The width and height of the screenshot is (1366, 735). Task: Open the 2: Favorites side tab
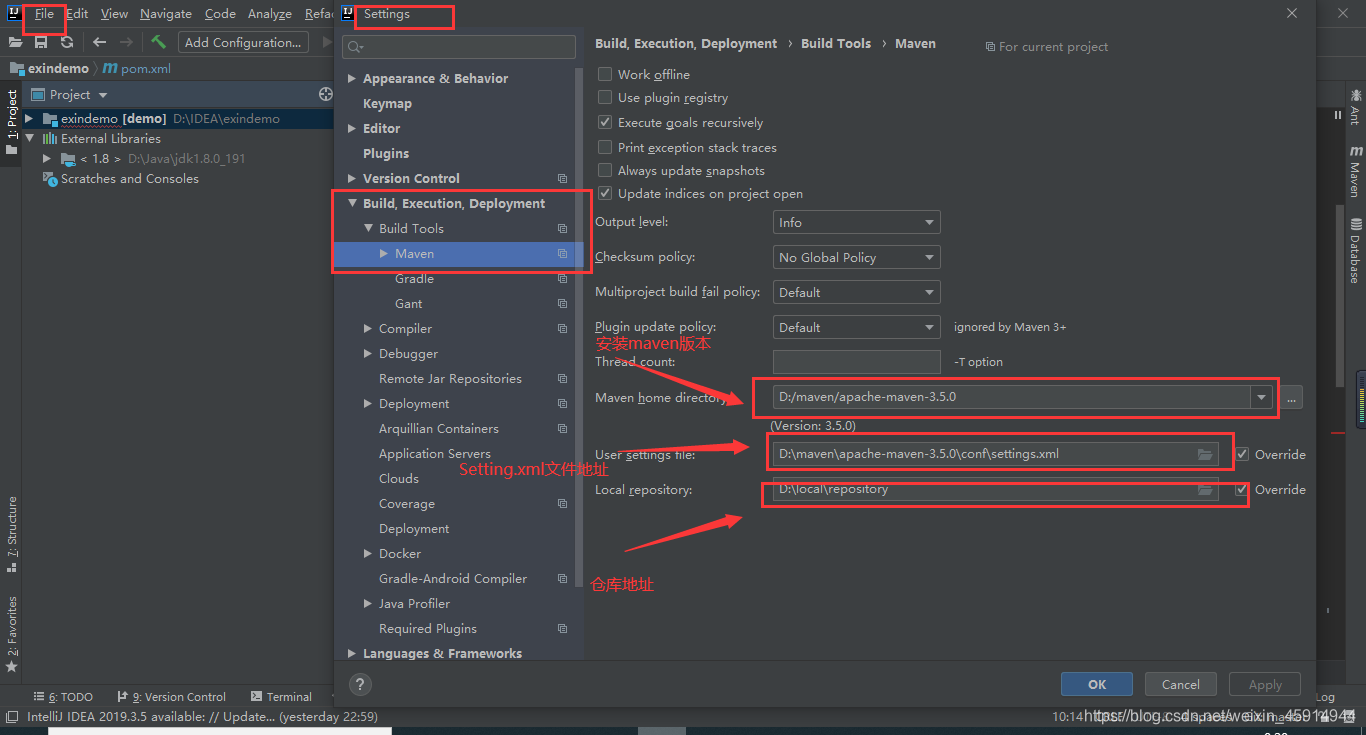click(12, 633)
